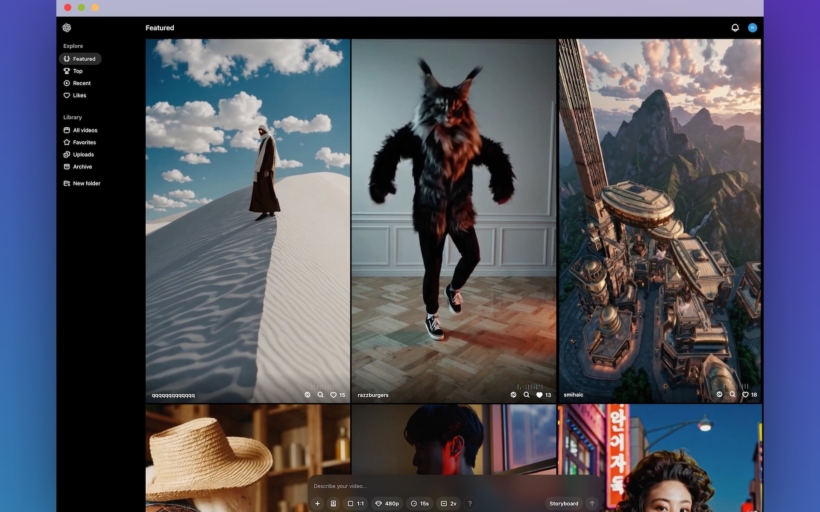Like the smihaic mountain city video
The height and width of the screenshot is (512, 820).
745,395
